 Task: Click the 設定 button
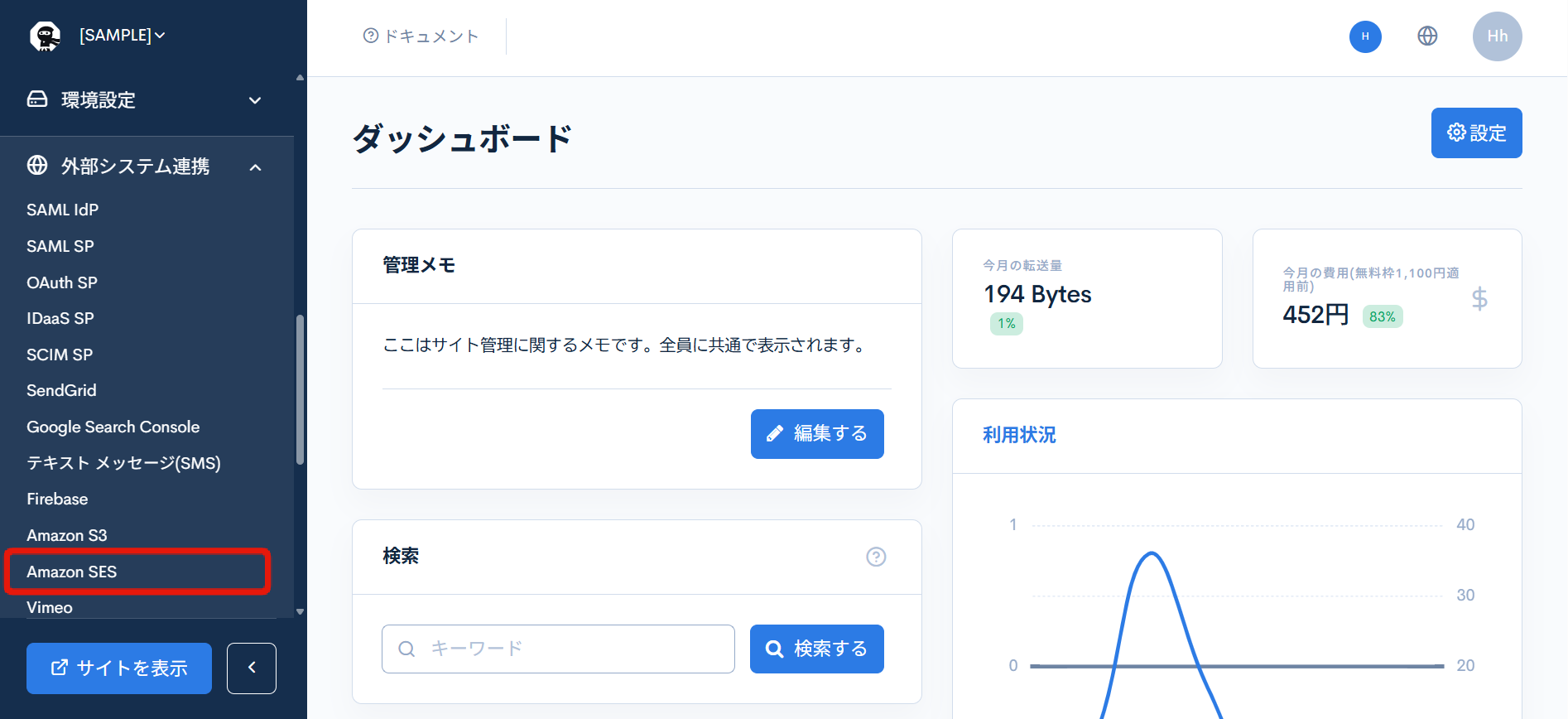[1476, 133]
